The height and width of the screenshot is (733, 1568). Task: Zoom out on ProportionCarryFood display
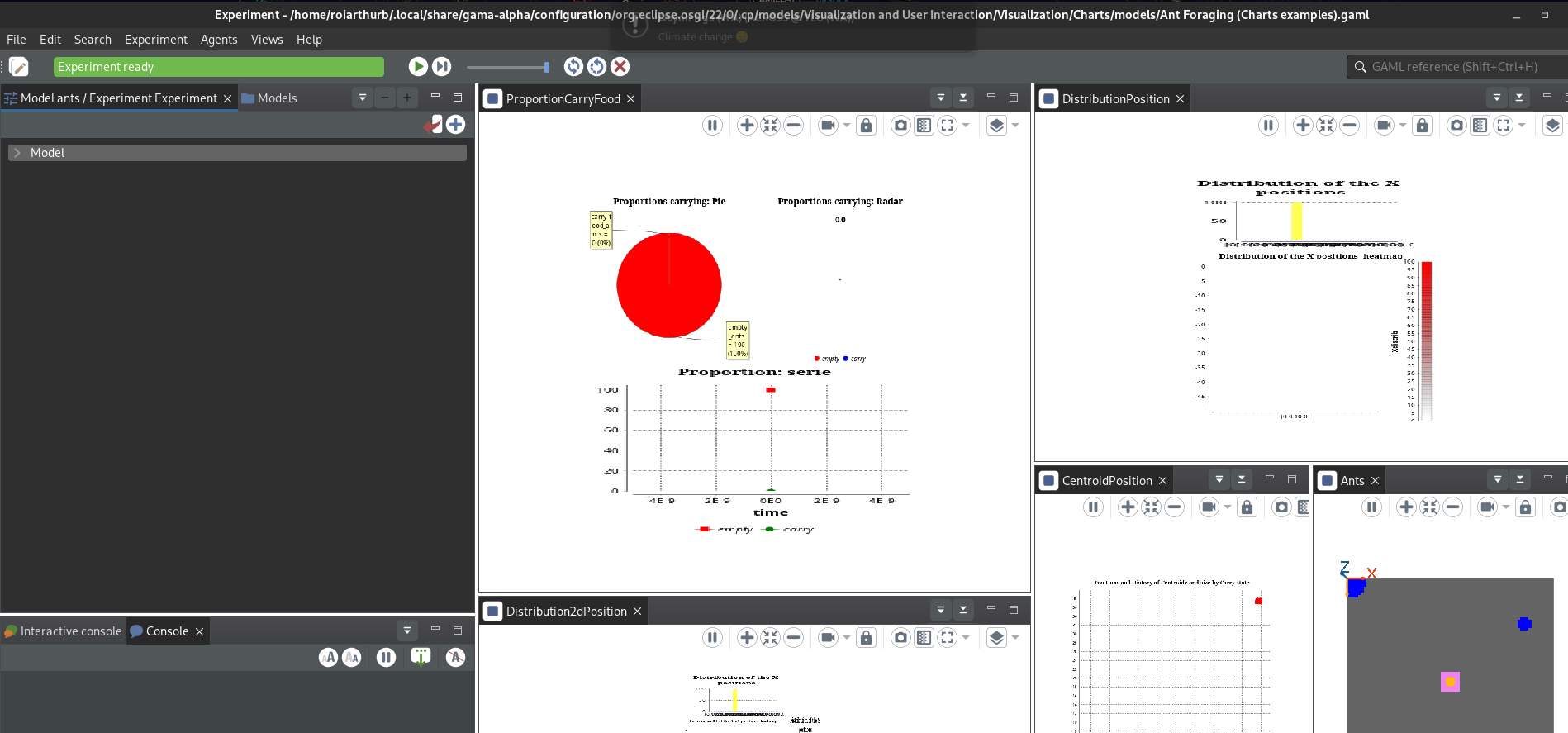793,125
